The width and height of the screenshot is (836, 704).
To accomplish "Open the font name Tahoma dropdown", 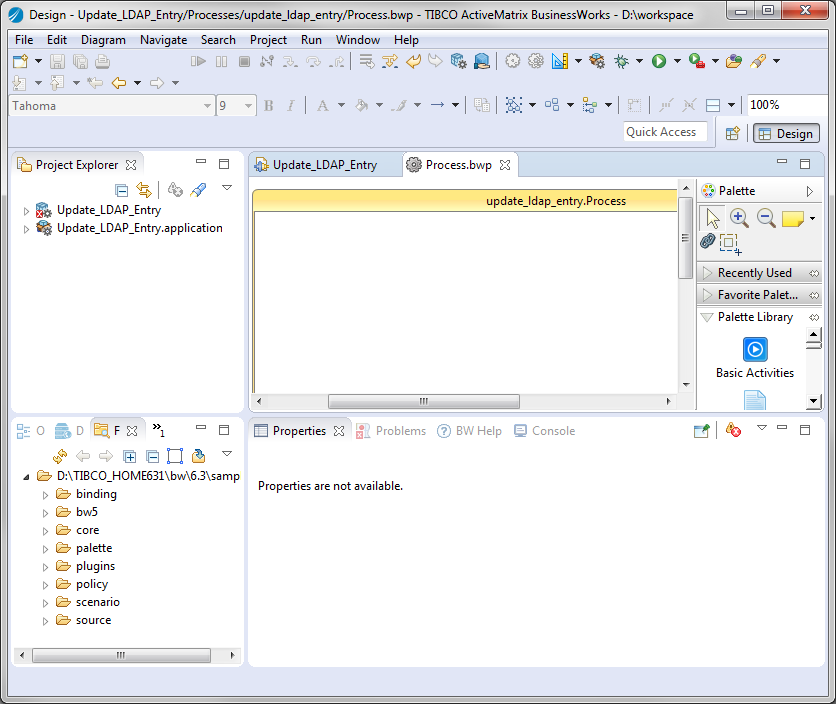I will 207,106.
